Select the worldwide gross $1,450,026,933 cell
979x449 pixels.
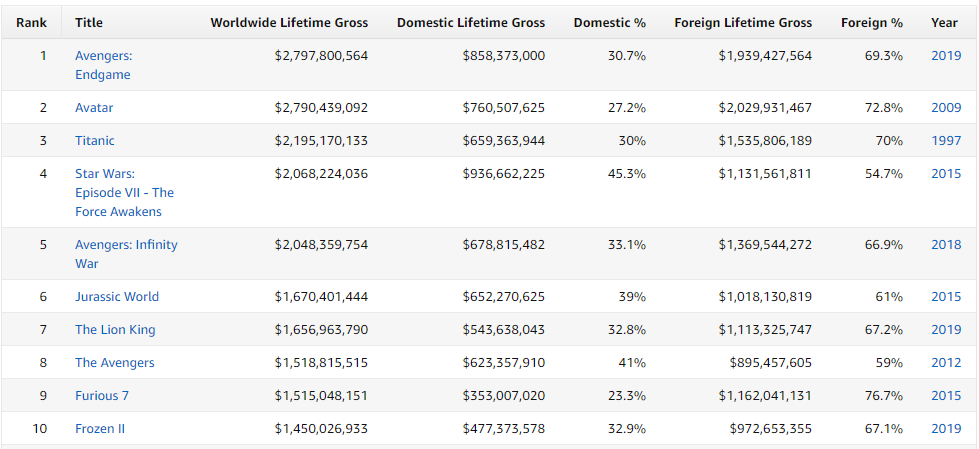click(322, 429)
